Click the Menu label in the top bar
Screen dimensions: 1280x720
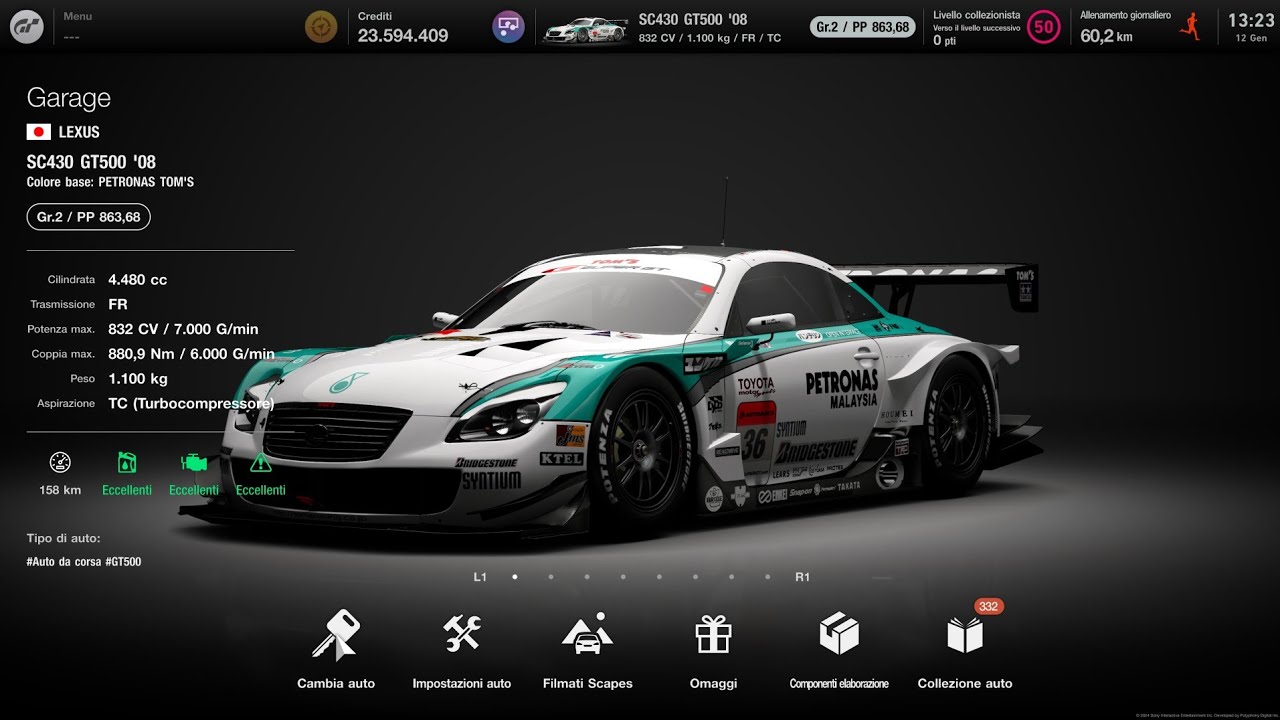[x=77, y=16]
